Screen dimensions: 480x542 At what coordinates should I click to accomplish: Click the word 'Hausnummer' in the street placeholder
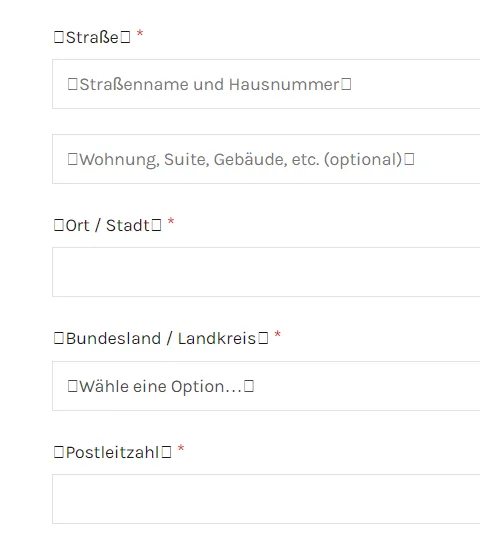click(284, 85)
